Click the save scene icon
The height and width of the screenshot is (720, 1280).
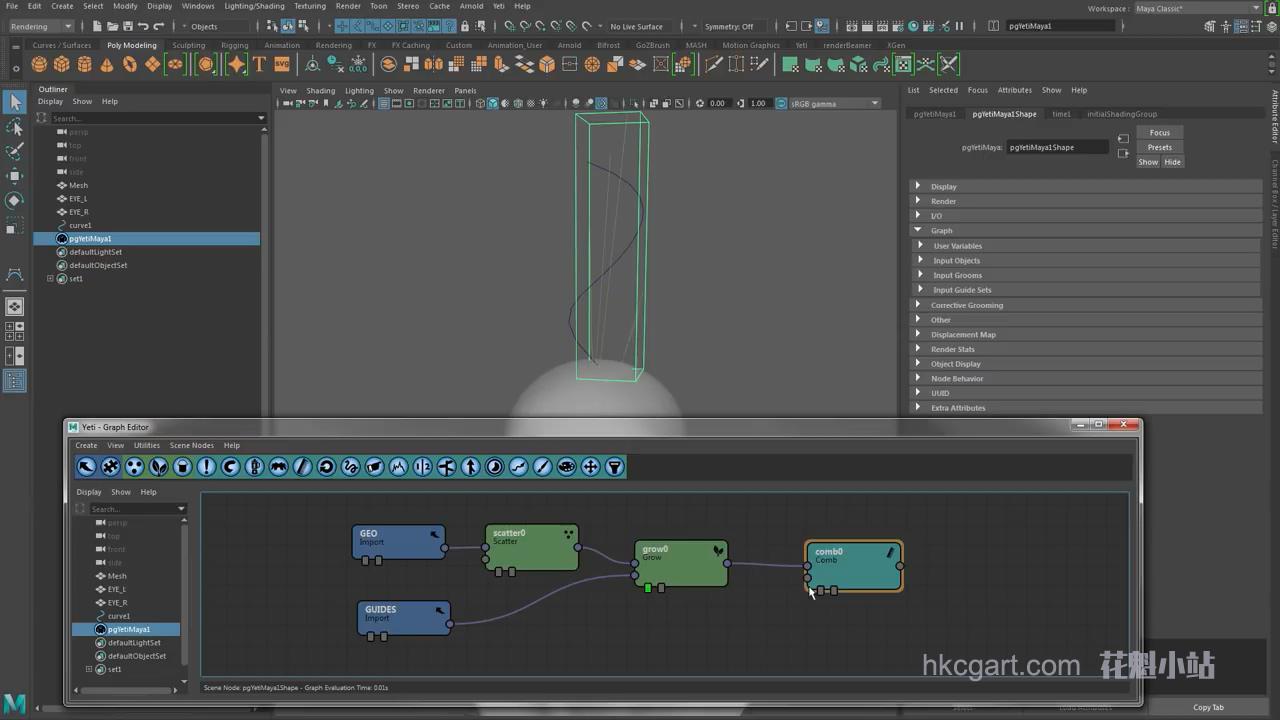coord(128,26)
